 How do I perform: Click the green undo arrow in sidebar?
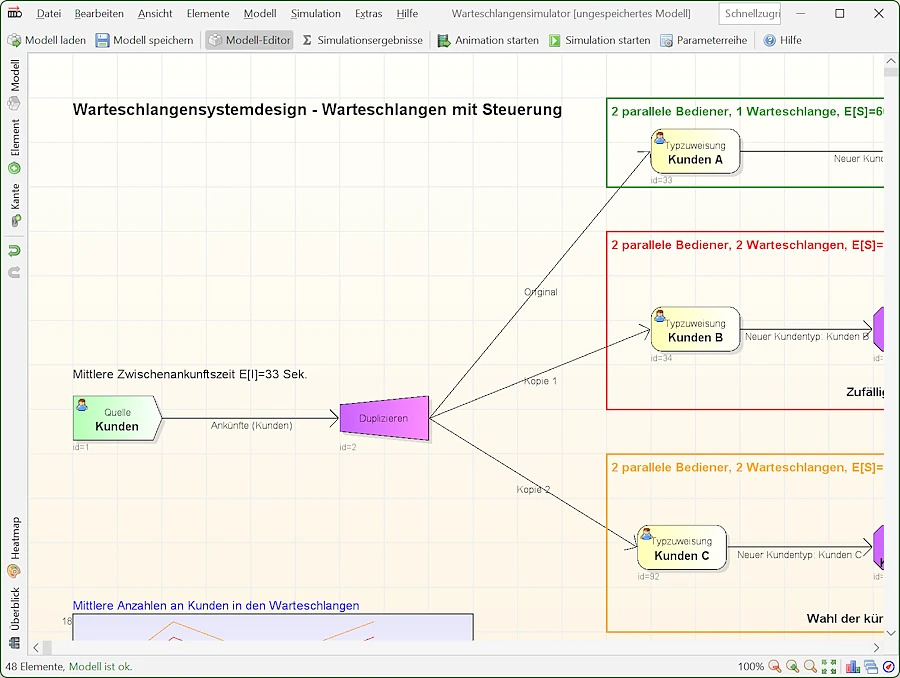(x=14, y=250)
